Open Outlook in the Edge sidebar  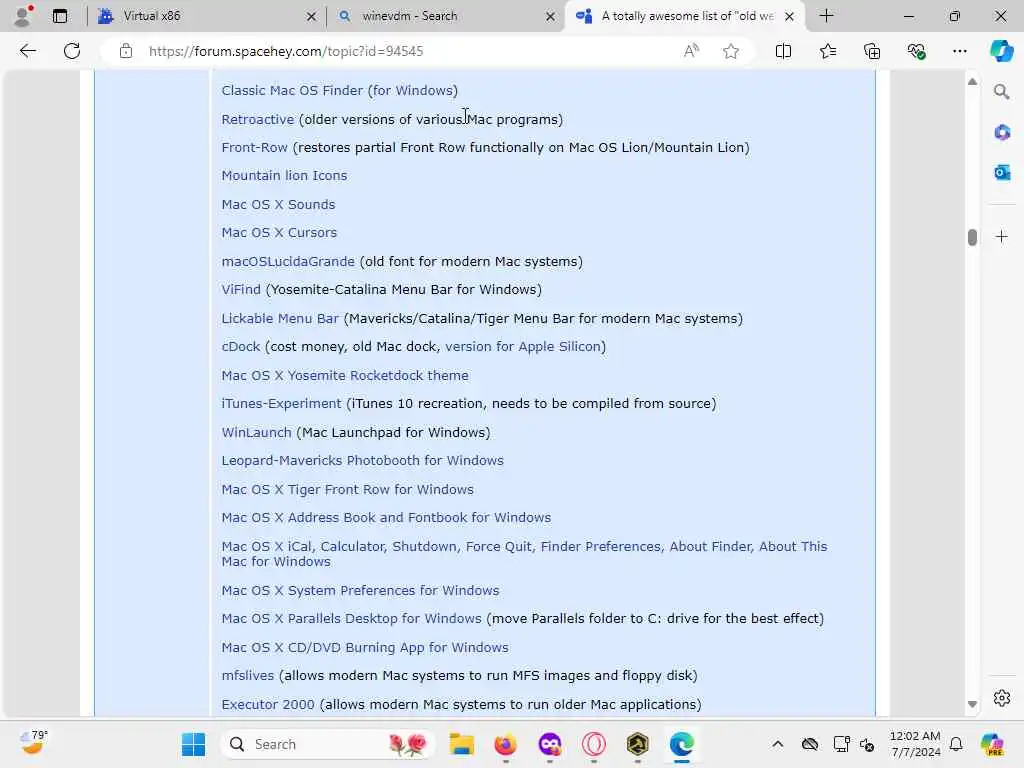(1001, 172)
